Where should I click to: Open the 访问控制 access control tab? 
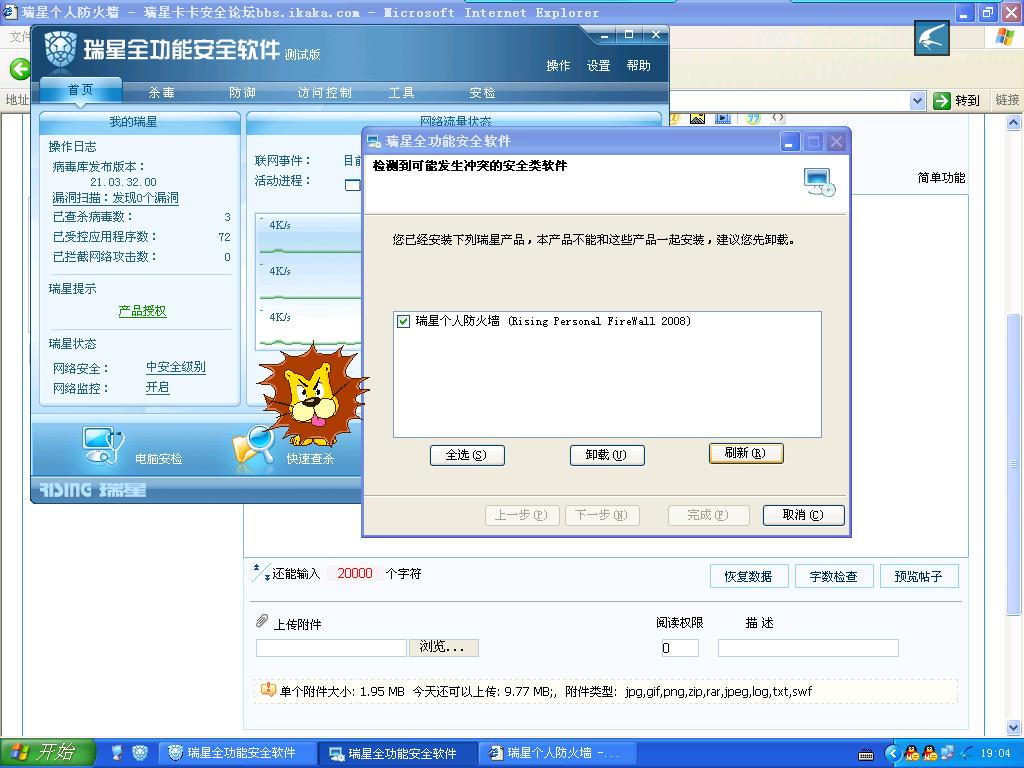coord(325,93)
